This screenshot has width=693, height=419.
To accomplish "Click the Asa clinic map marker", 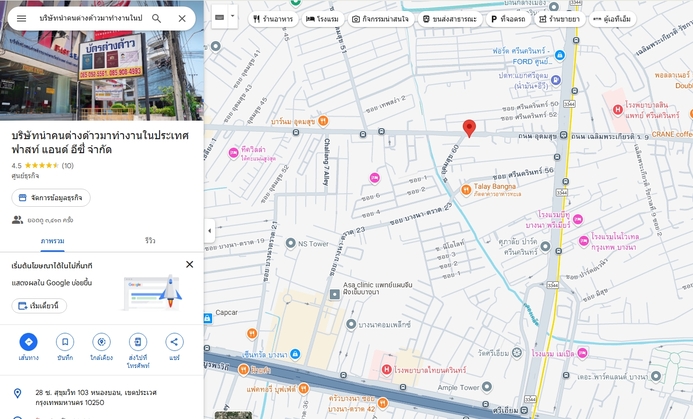I will tap(335, 294).
